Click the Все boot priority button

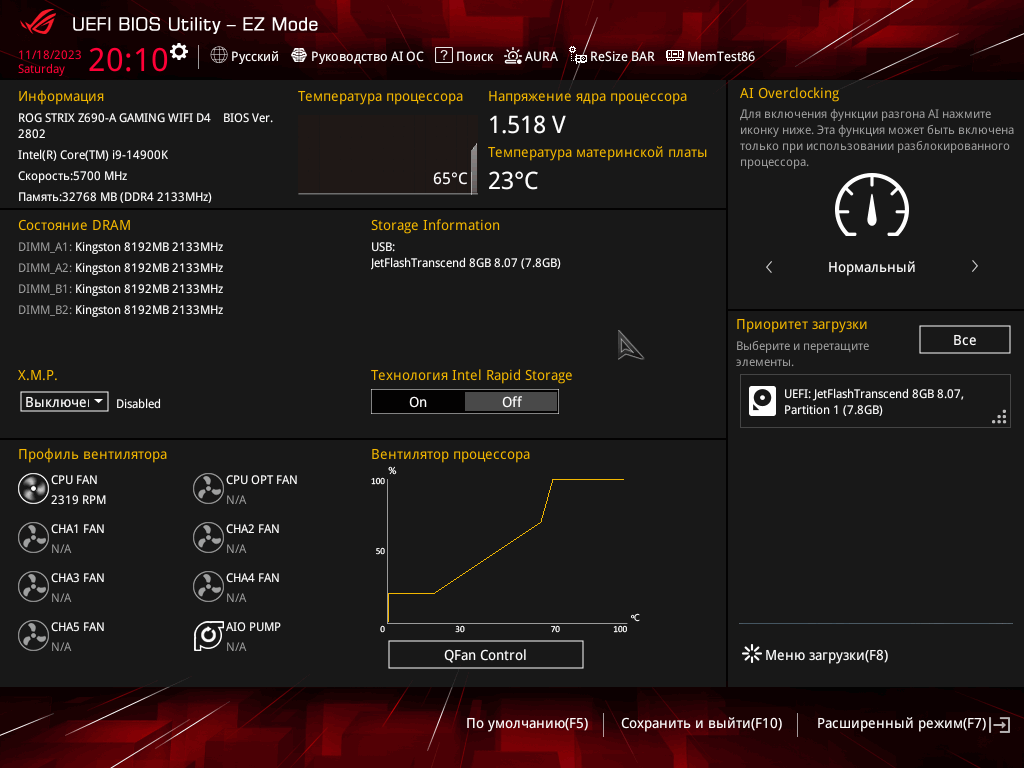(965, 340)
